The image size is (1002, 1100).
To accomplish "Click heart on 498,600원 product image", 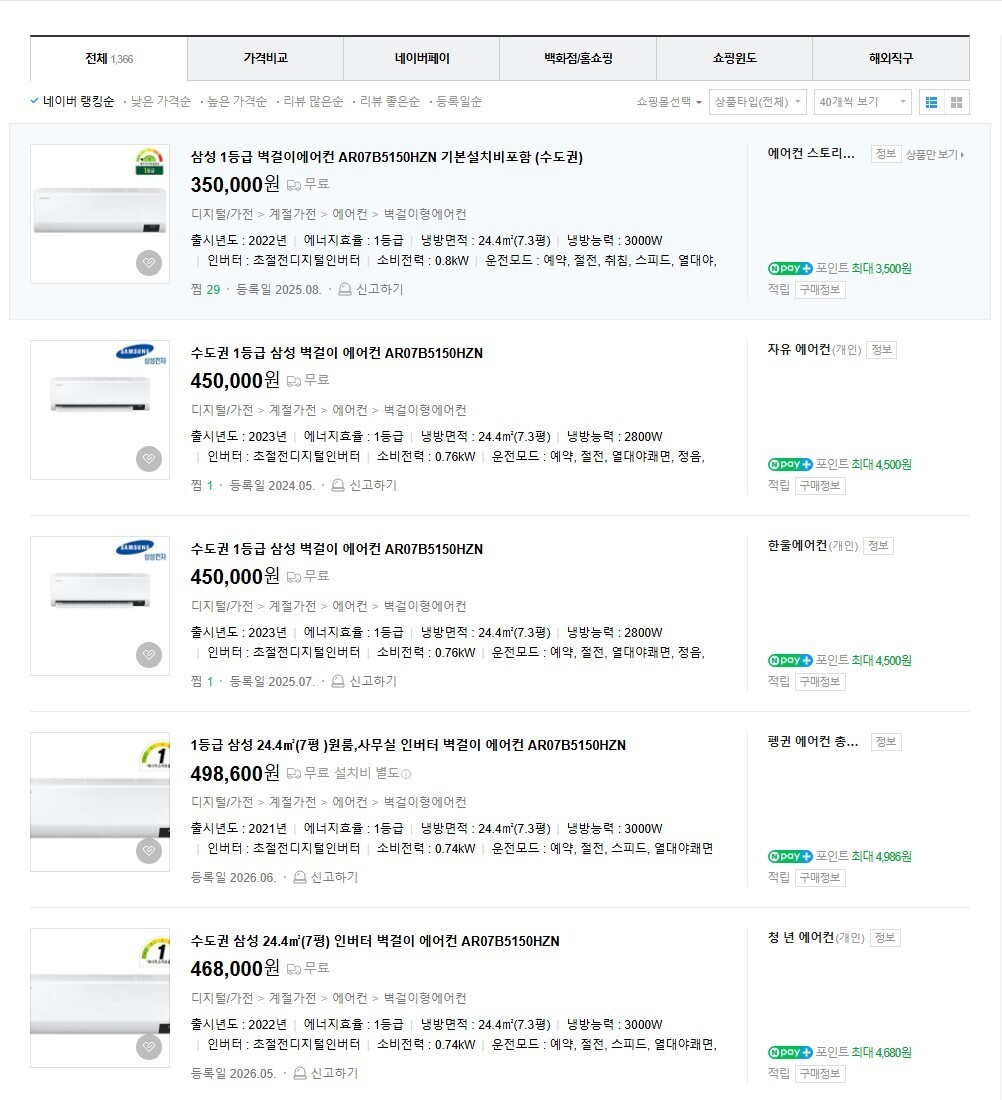I will pos(149,851).
